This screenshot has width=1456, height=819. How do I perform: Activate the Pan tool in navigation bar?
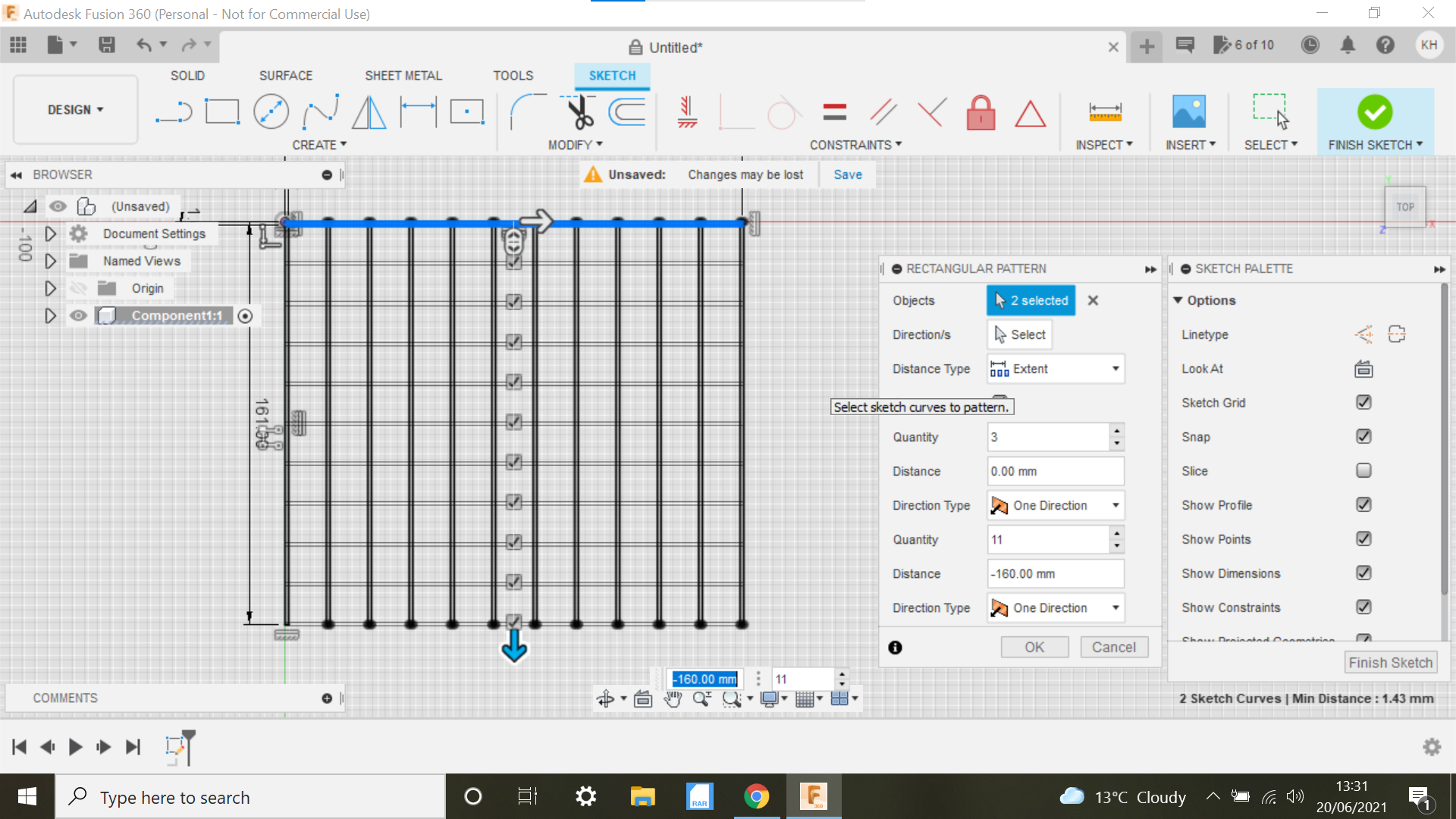click(672, 698)
